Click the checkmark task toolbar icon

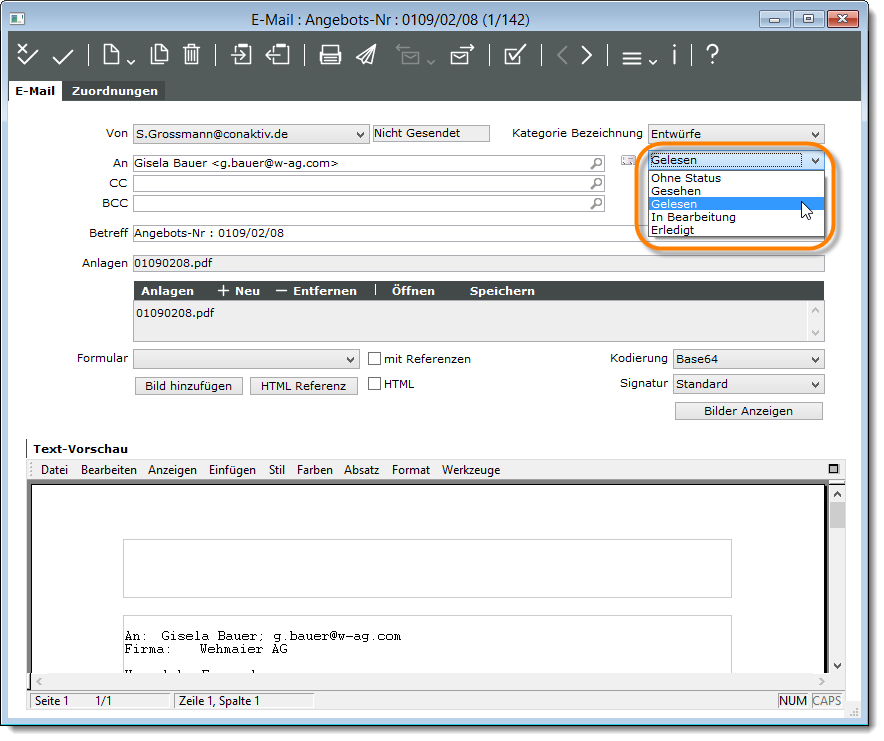click(x=515, y=55)
